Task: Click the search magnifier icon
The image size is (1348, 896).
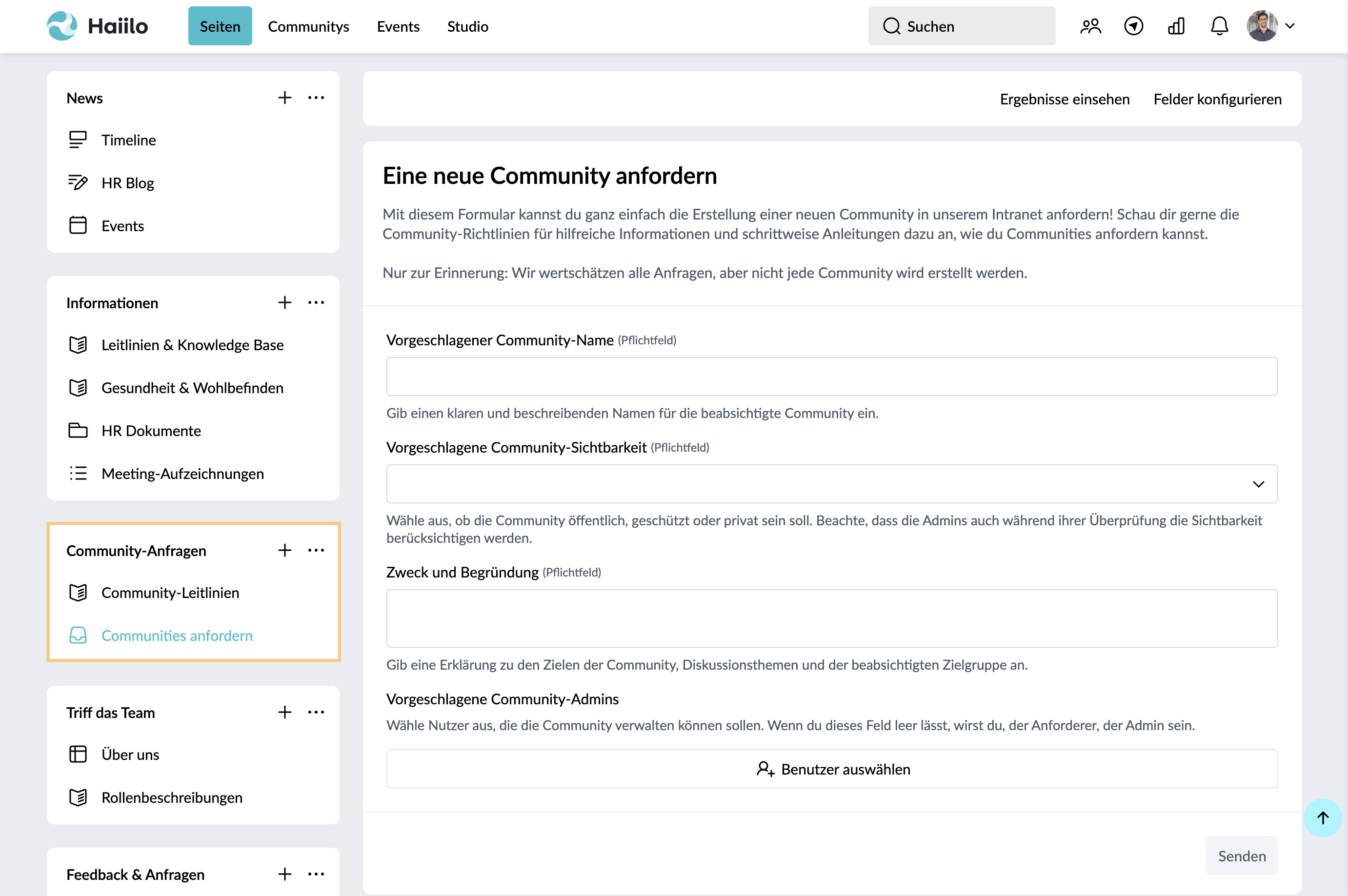Action: [891, 26]
